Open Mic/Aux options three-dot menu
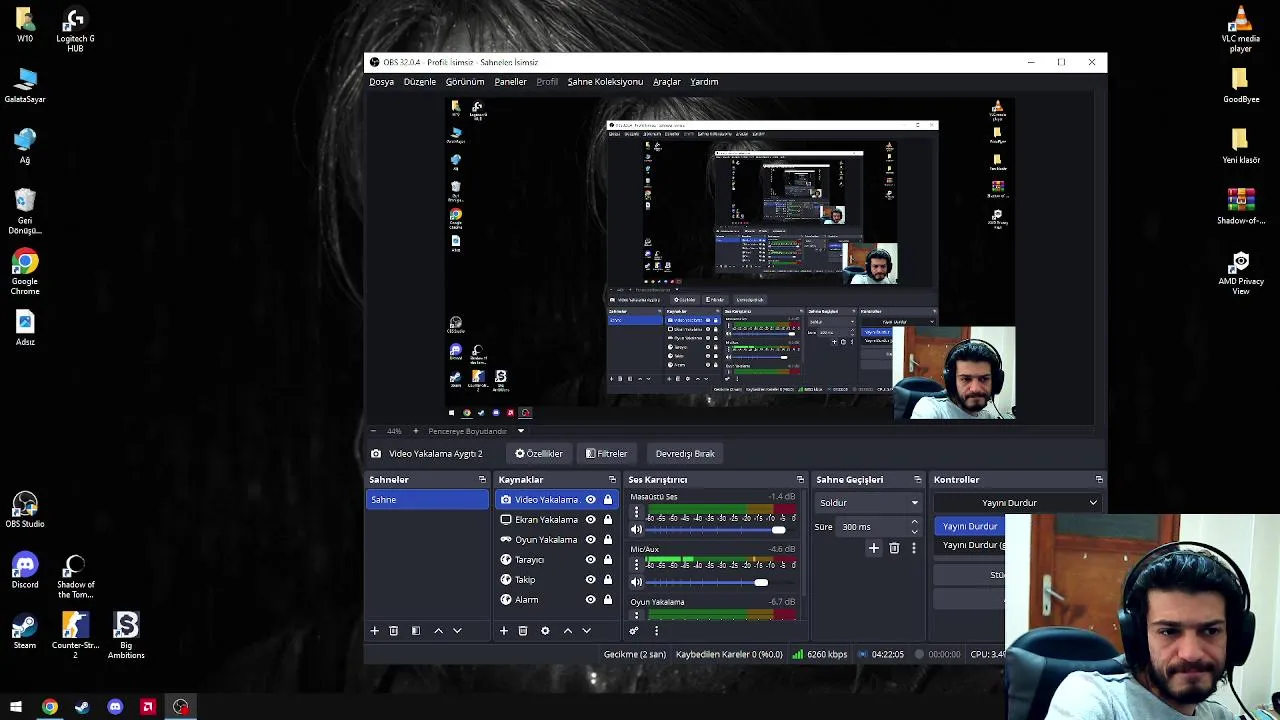 [636, 564]
